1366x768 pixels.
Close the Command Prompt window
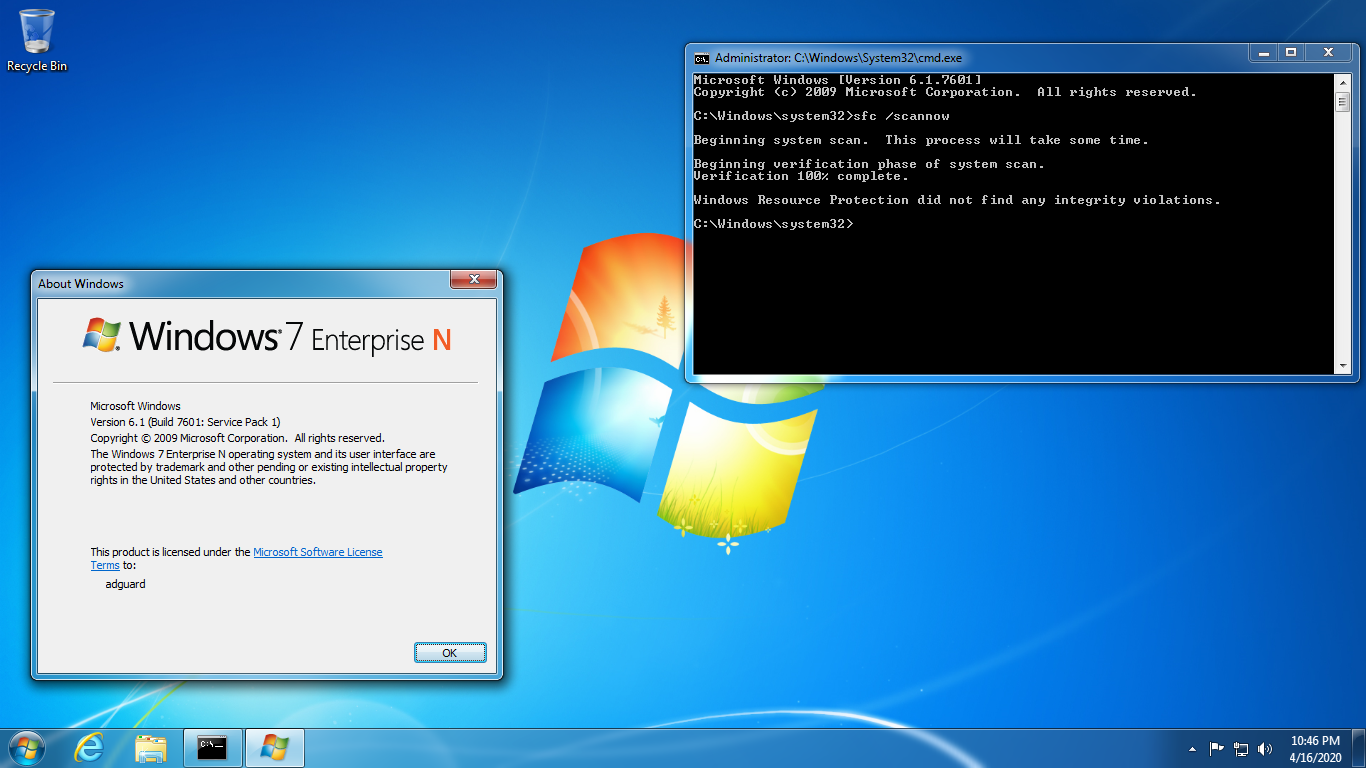pos(1328,52)
